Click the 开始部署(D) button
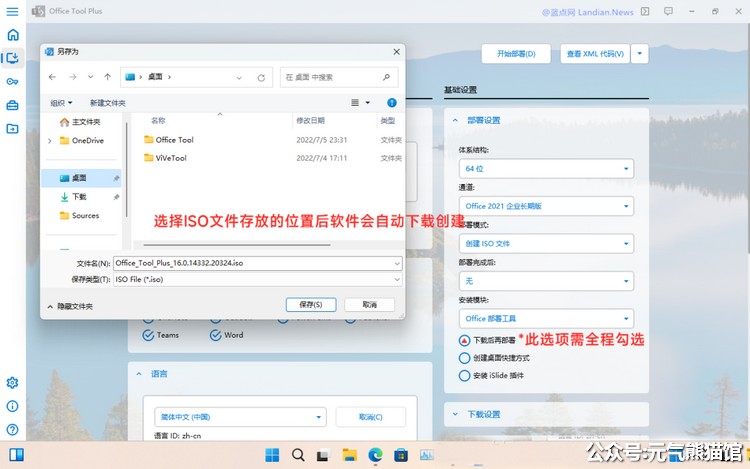Viewport: 750px width, 469px height. [x=516, y=53]
